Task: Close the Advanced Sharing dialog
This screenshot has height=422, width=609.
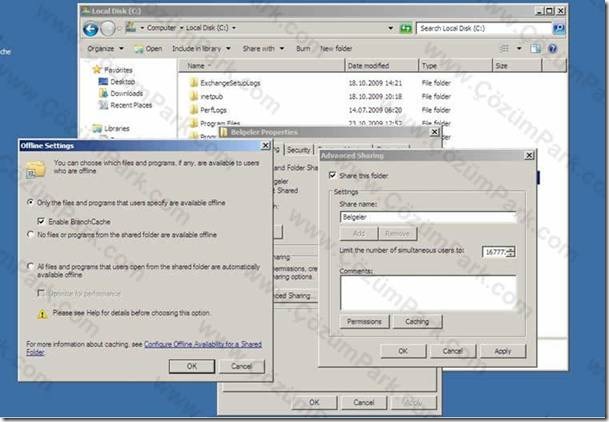Action: click(529, 155)
